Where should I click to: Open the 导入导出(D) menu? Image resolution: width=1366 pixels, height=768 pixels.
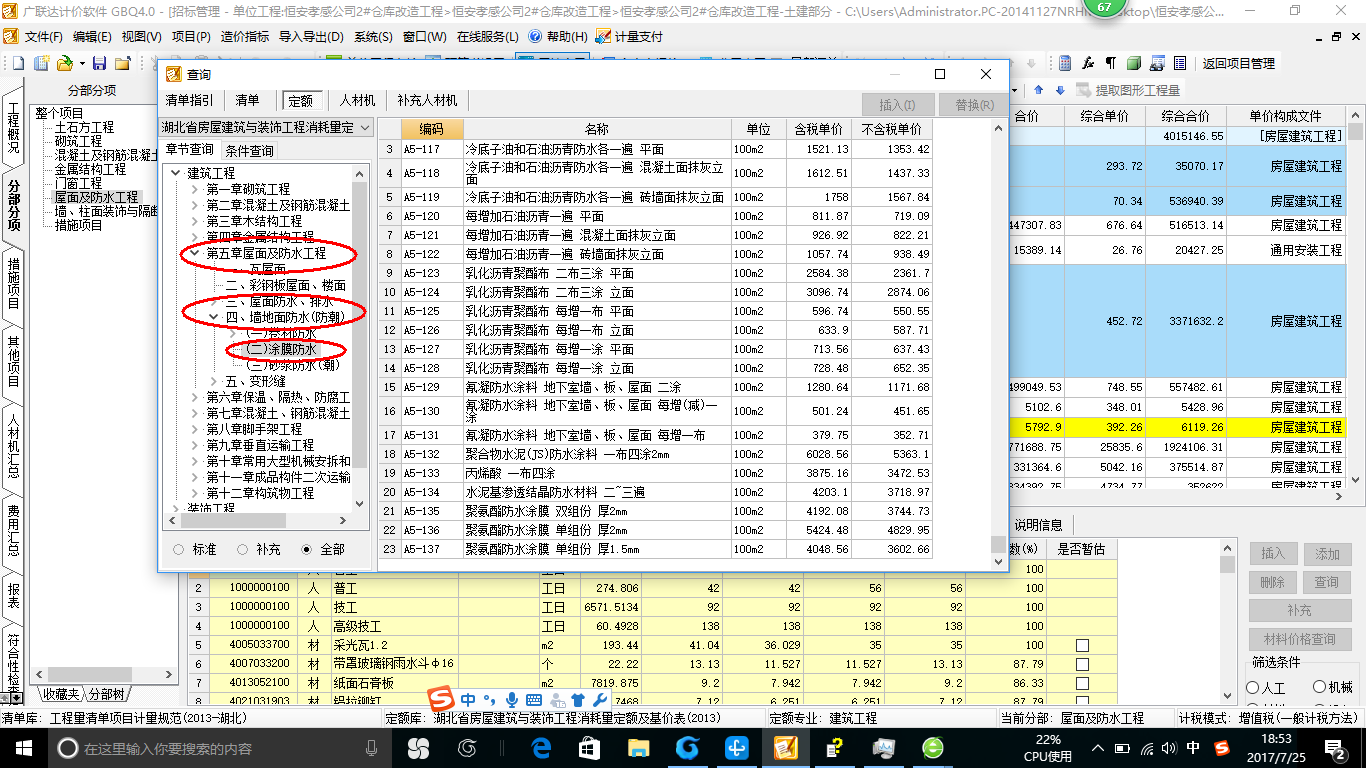(311, 36)
